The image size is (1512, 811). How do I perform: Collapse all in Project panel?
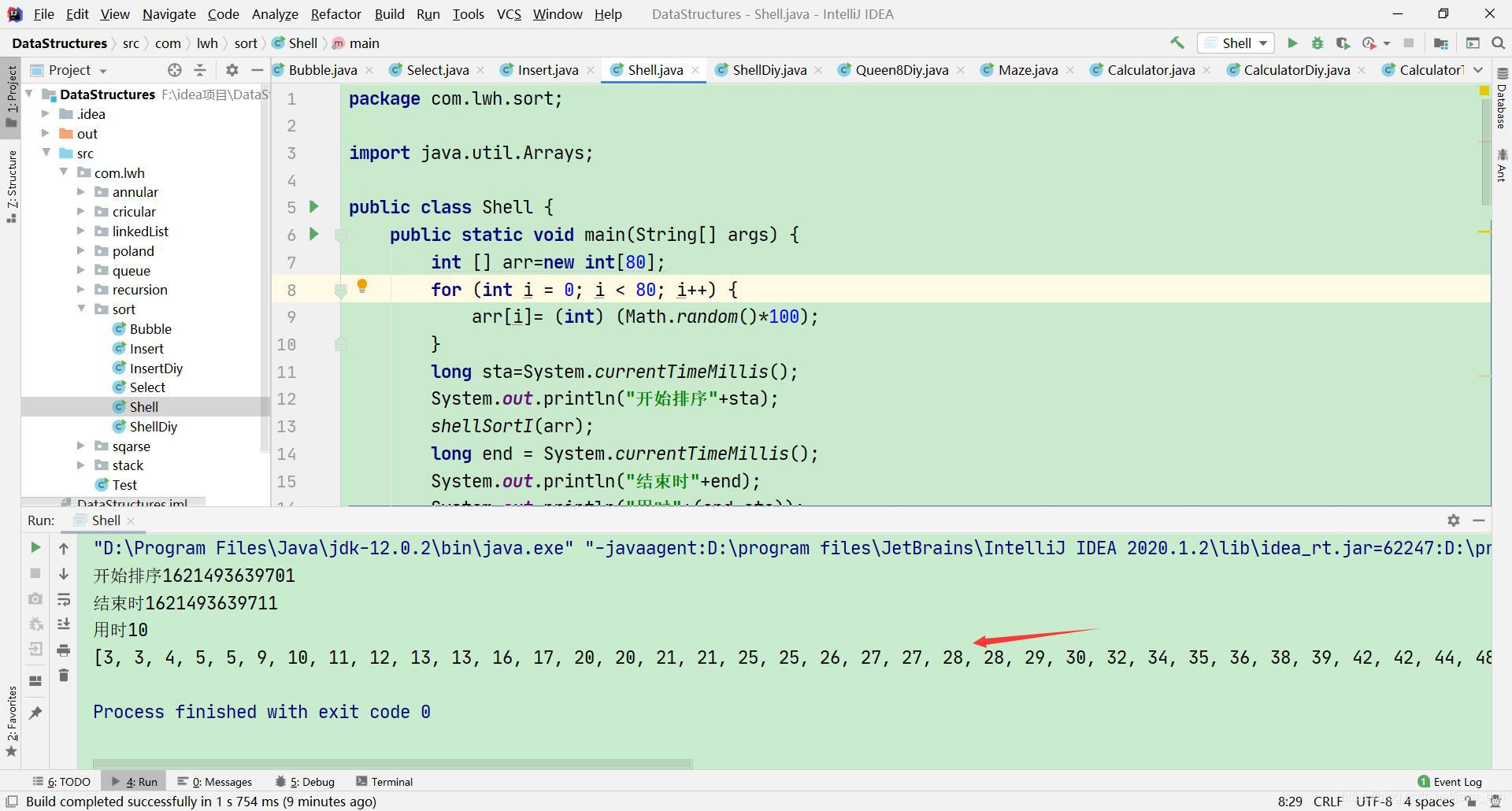pos(200,70)
